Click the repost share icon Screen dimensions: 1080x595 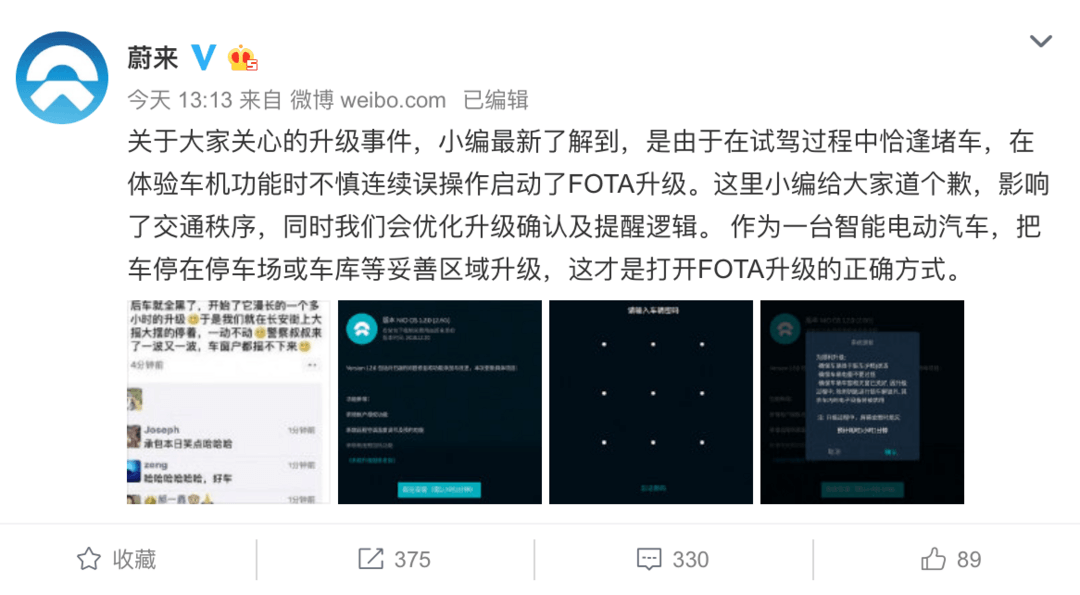(371, 559)
